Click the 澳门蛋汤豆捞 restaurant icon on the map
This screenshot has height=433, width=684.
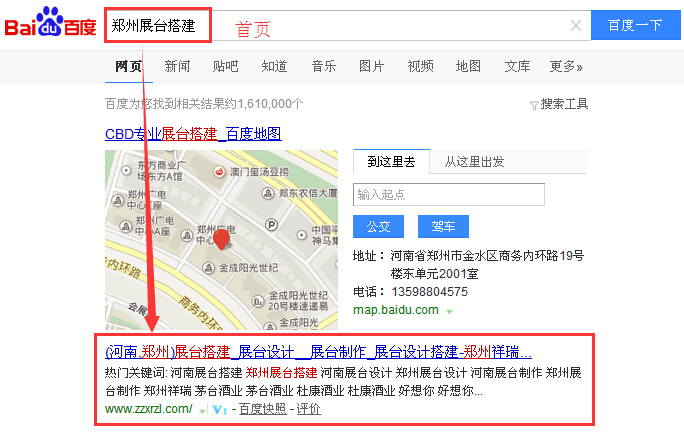(x=219, y=172)
